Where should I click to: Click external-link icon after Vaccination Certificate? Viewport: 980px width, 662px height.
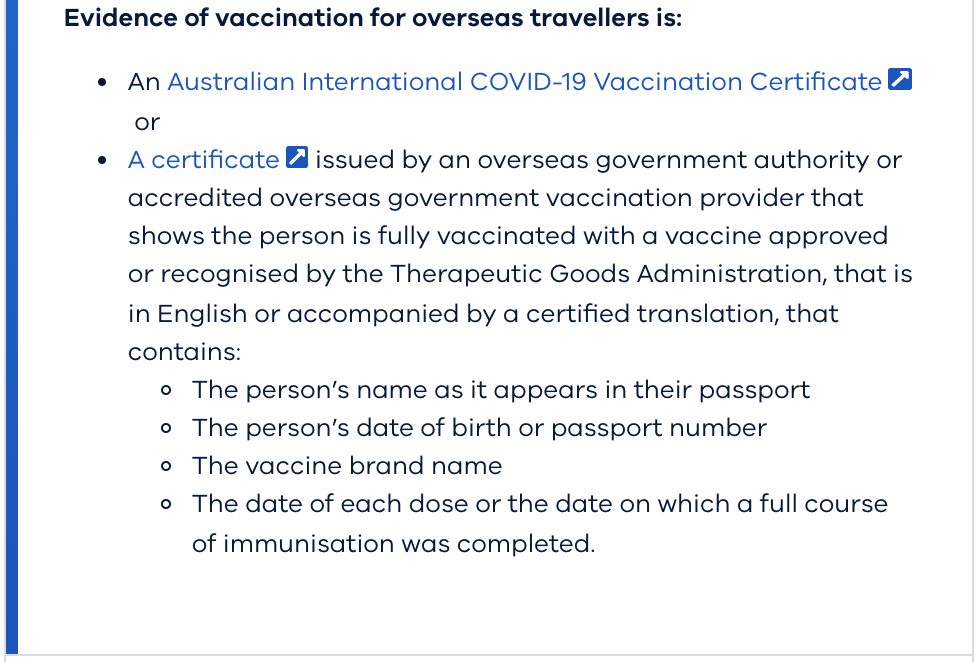tap(900, 79)
